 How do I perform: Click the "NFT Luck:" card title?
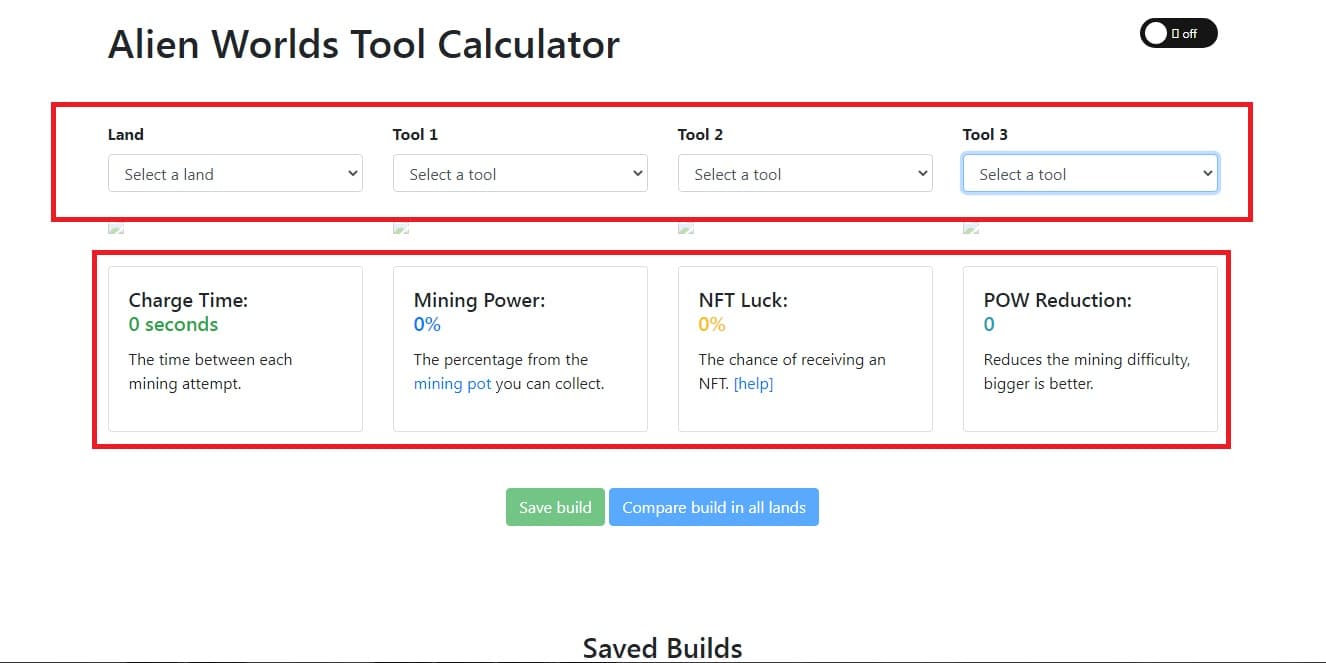pyautogui.click(x=743, y=300)
